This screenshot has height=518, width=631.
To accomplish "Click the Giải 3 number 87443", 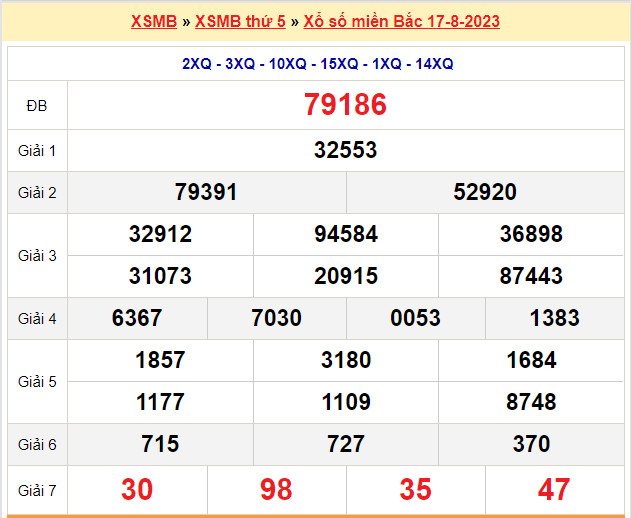I will (x=531, y=276).
